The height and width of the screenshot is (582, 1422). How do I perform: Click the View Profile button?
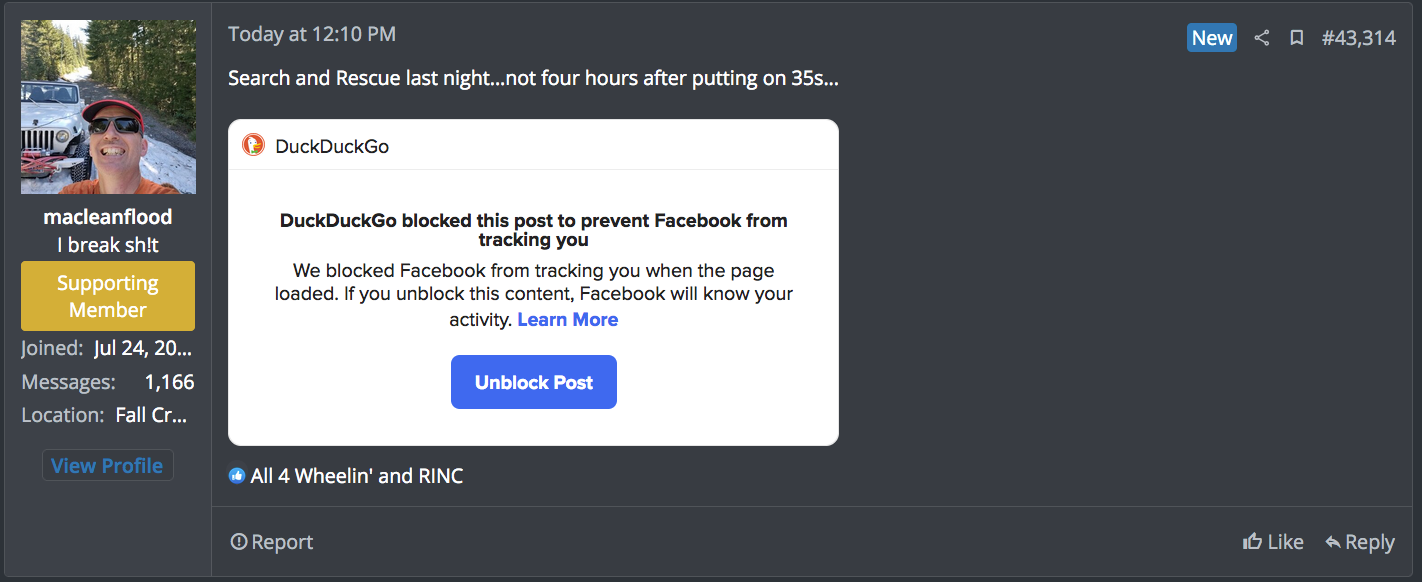(107, 465)
